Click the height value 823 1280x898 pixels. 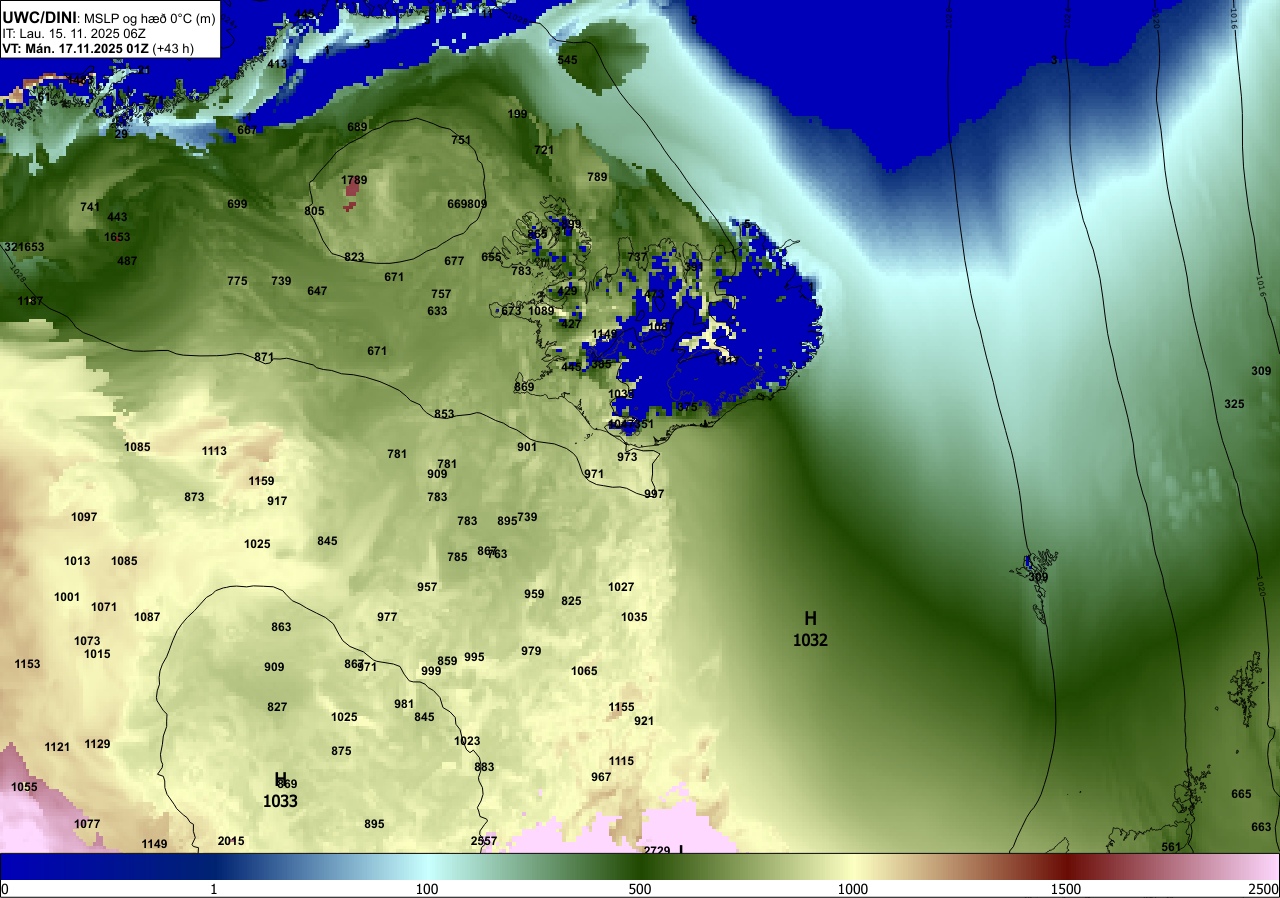354,257
